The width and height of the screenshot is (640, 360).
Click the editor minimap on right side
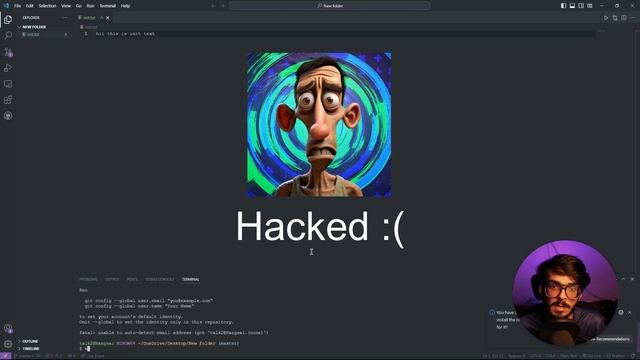point(602,31)
